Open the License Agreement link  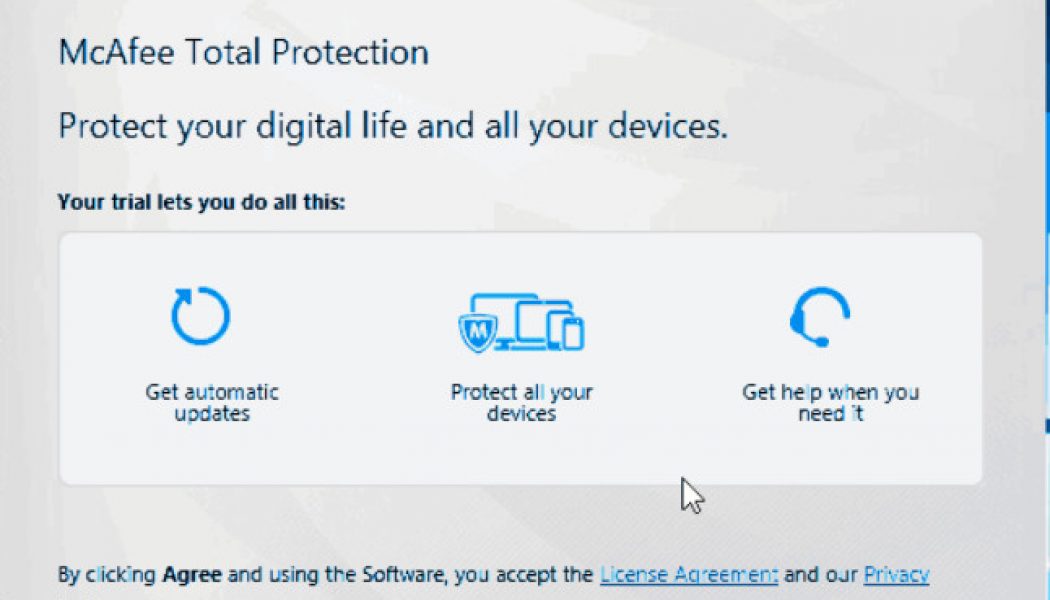(x=689, y=575)
